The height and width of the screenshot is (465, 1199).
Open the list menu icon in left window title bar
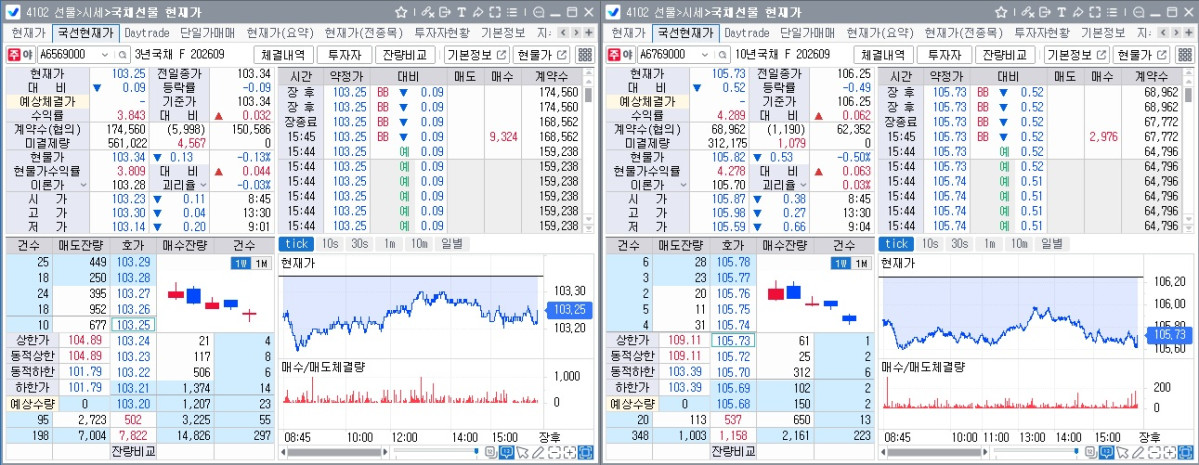tap(512, 12)
